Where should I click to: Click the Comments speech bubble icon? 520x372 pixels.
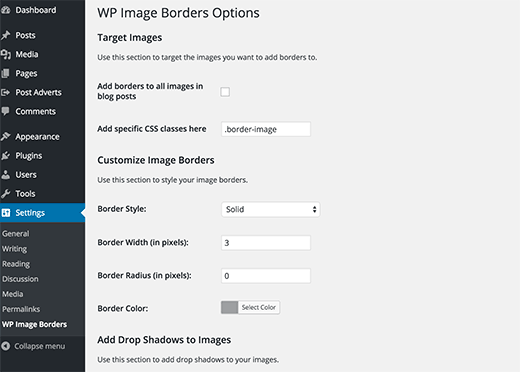click(5, 111)
